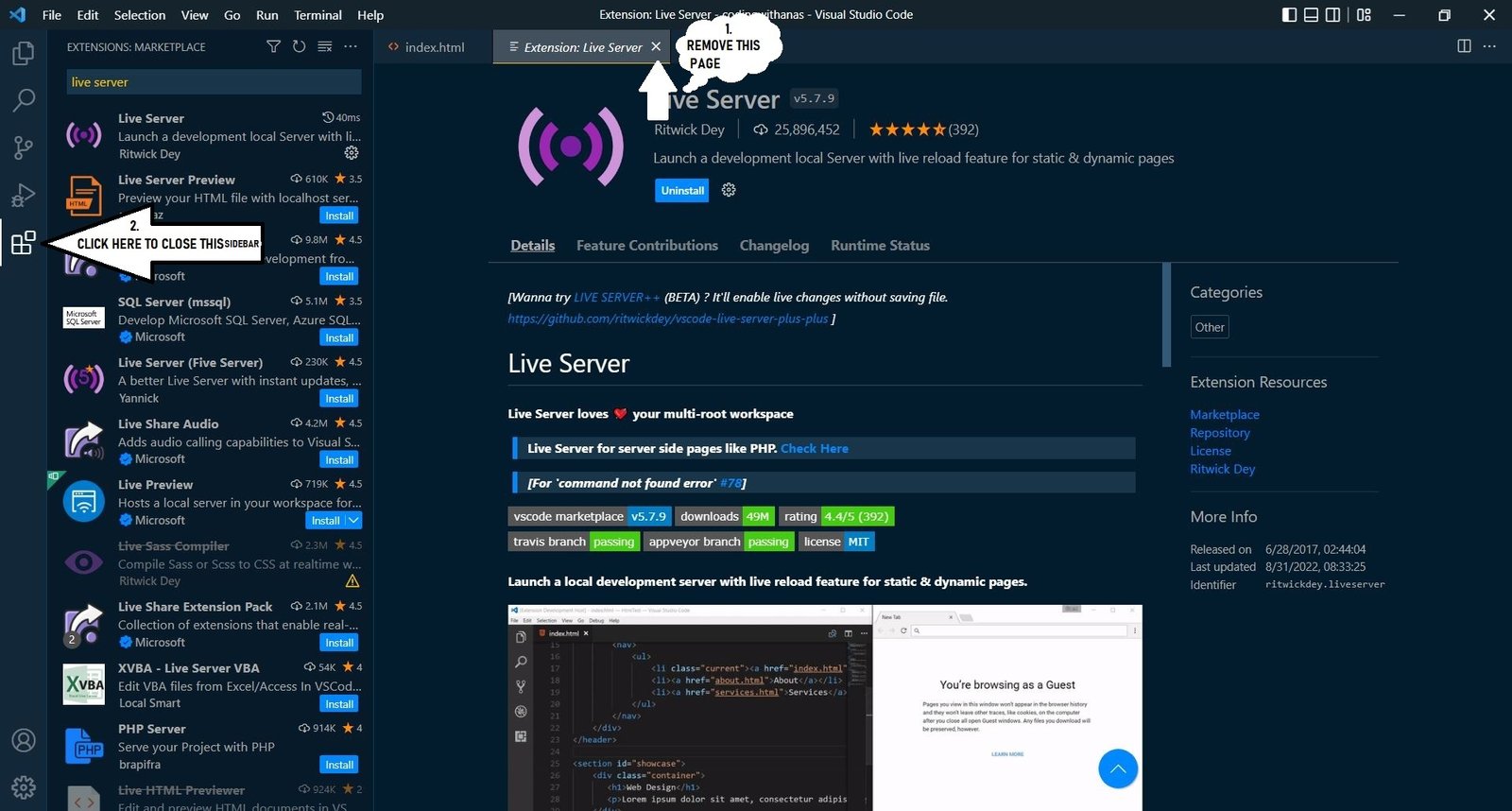Select PHP Server extension icon
Viewport: 1512px width, 811px height.
[84, 746]
